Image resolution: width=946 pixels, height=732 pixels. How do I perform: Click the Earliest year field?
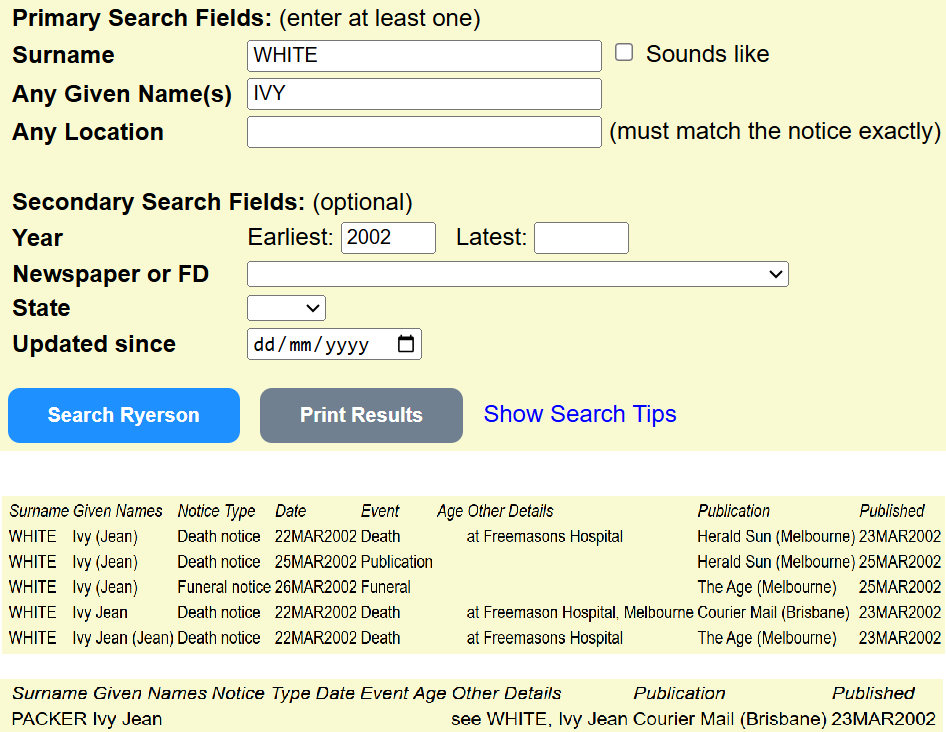388,238
